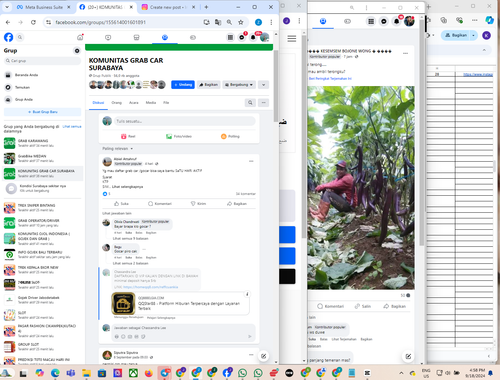Click the reload button in Chrome
The image size is (500, 380).
[33, 22]
